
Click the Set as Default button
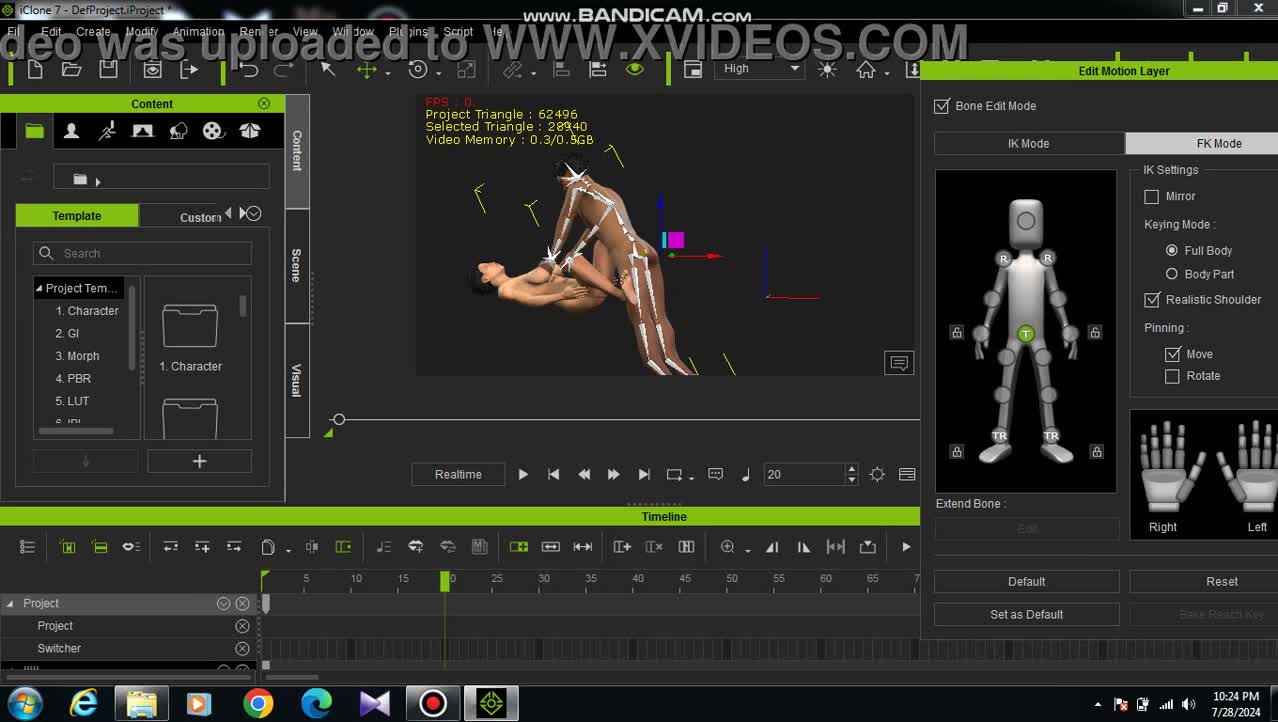click(1026, 614)
